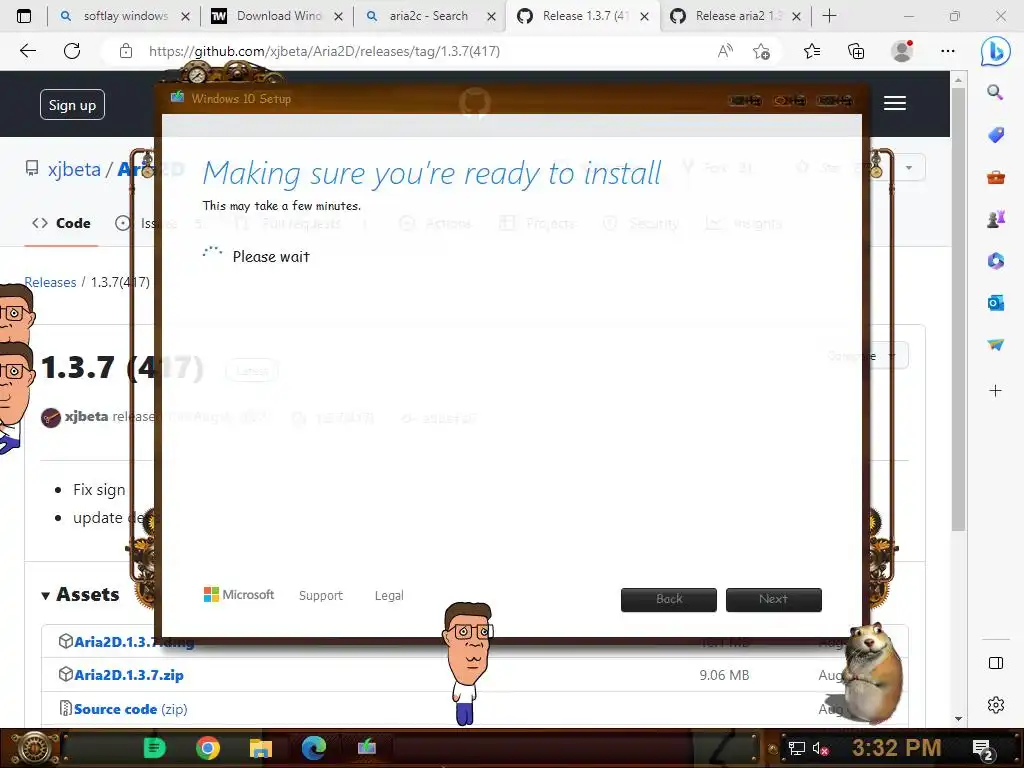The width and height of the screenshot is (1024, 768).
Task: Open the green notes app on taskbar
Action: 154,748
